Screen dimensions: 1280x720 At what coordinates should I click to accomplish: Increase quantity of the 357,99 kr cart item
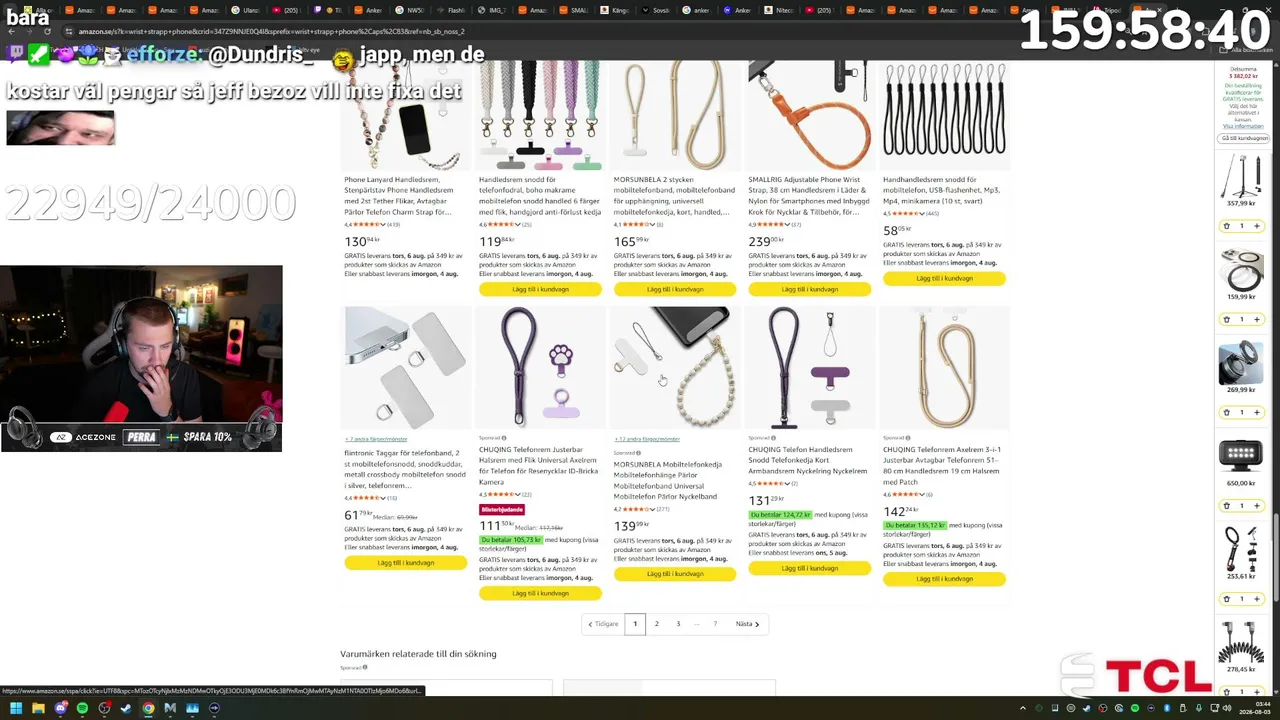click(1257, 226)
